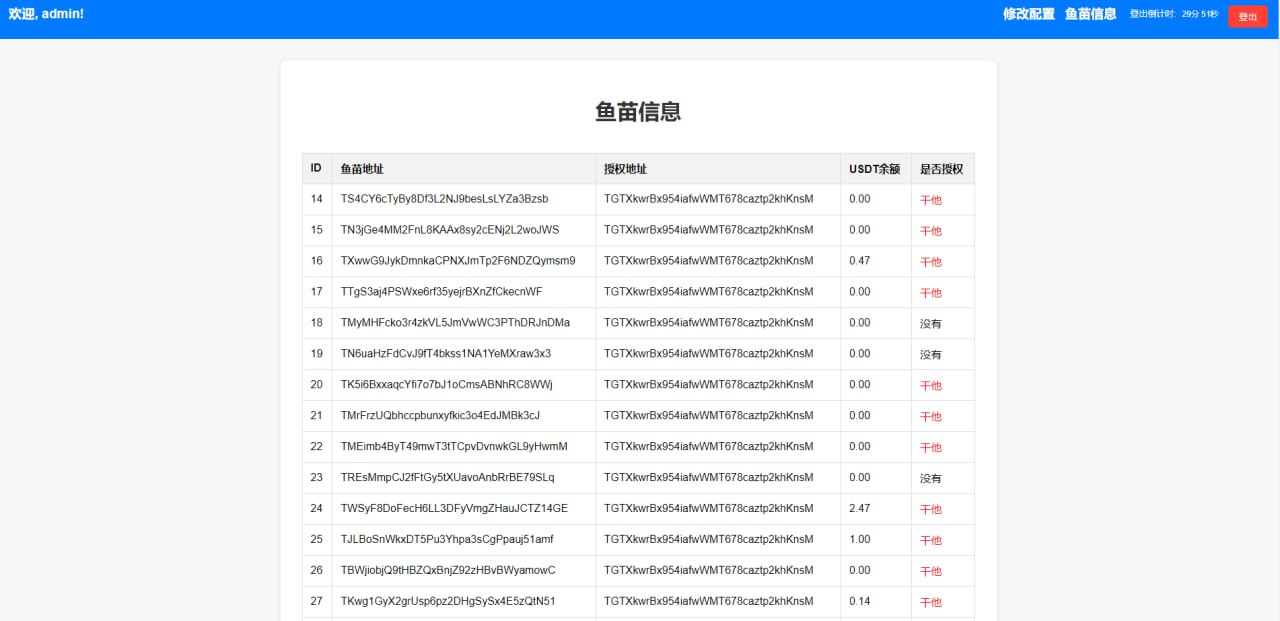Select the ID column header
Screen dimensions: 1280x621
tap(316, 168)
